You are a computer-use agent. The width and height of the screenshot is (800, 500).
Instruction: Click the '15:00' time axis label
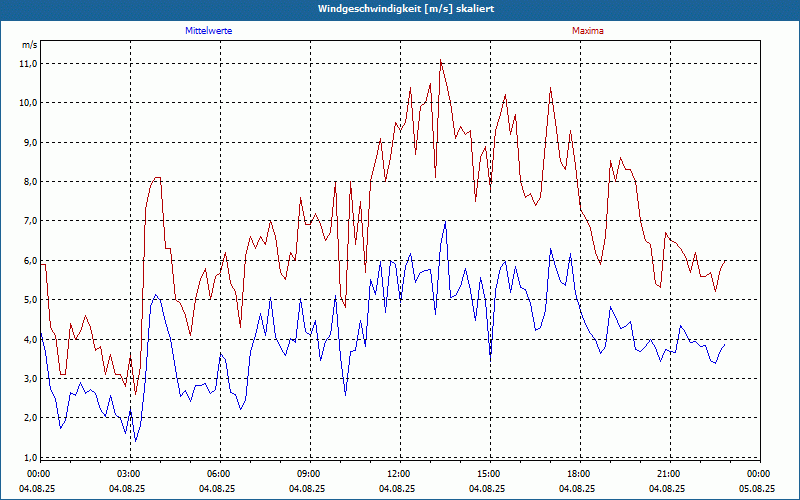(x=489, y=474)
